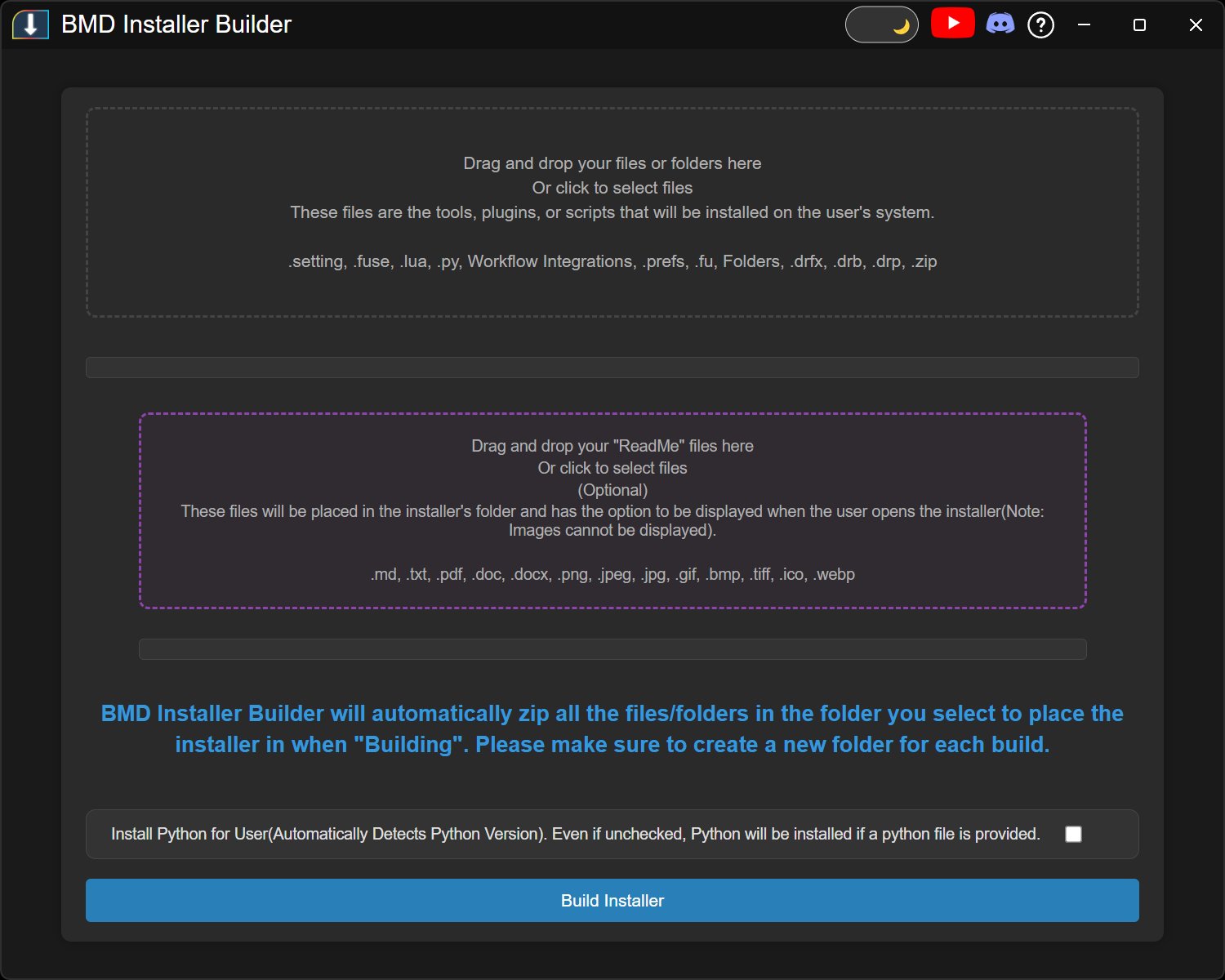Open the YouTube channel icon
Image resolution: width=1225 pixels, height=980 pixels.
[x=953, y=23]
